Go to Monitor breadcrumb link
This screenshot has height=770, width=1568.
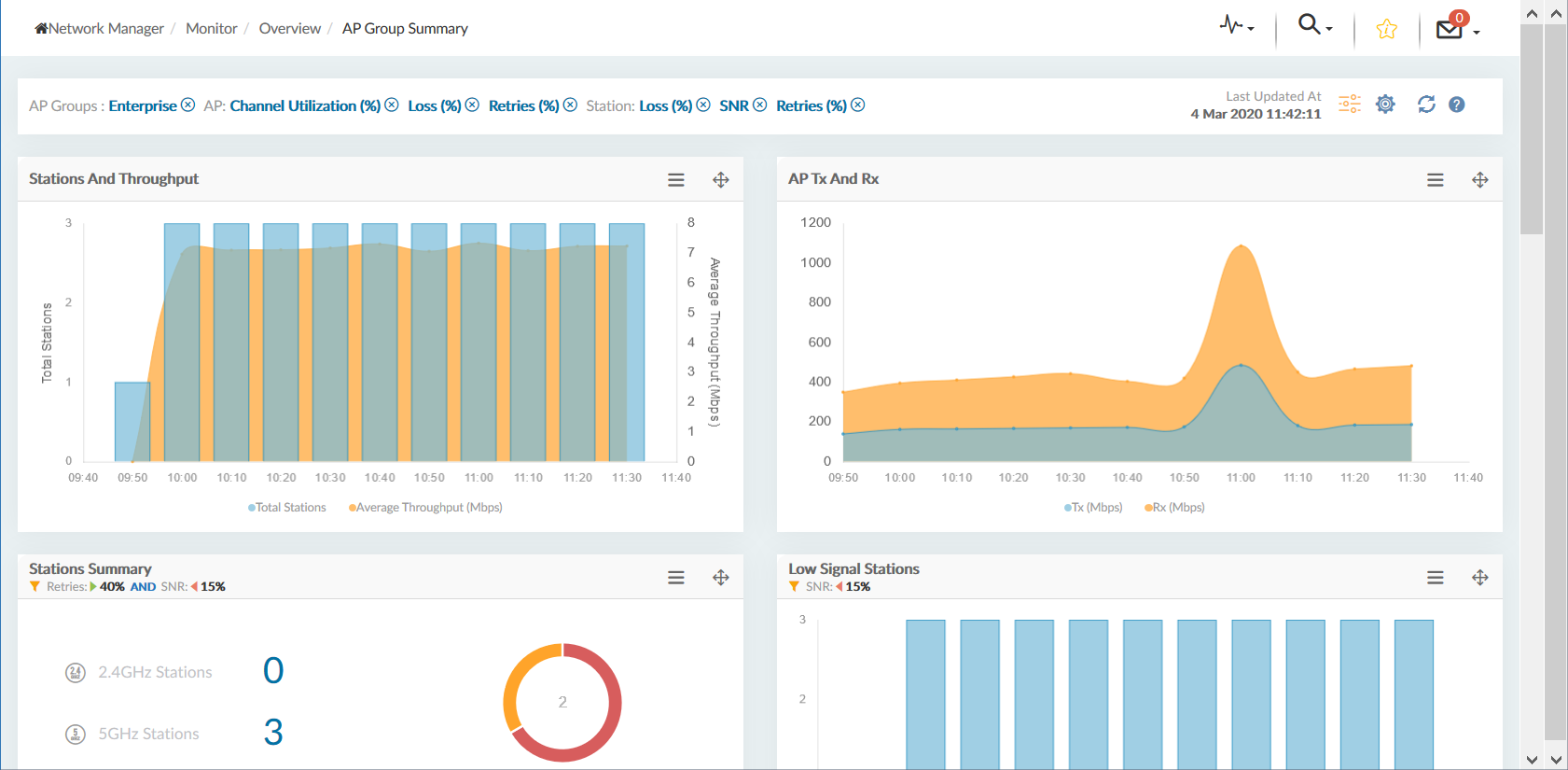pyautogui.click(x=211, y=29)
